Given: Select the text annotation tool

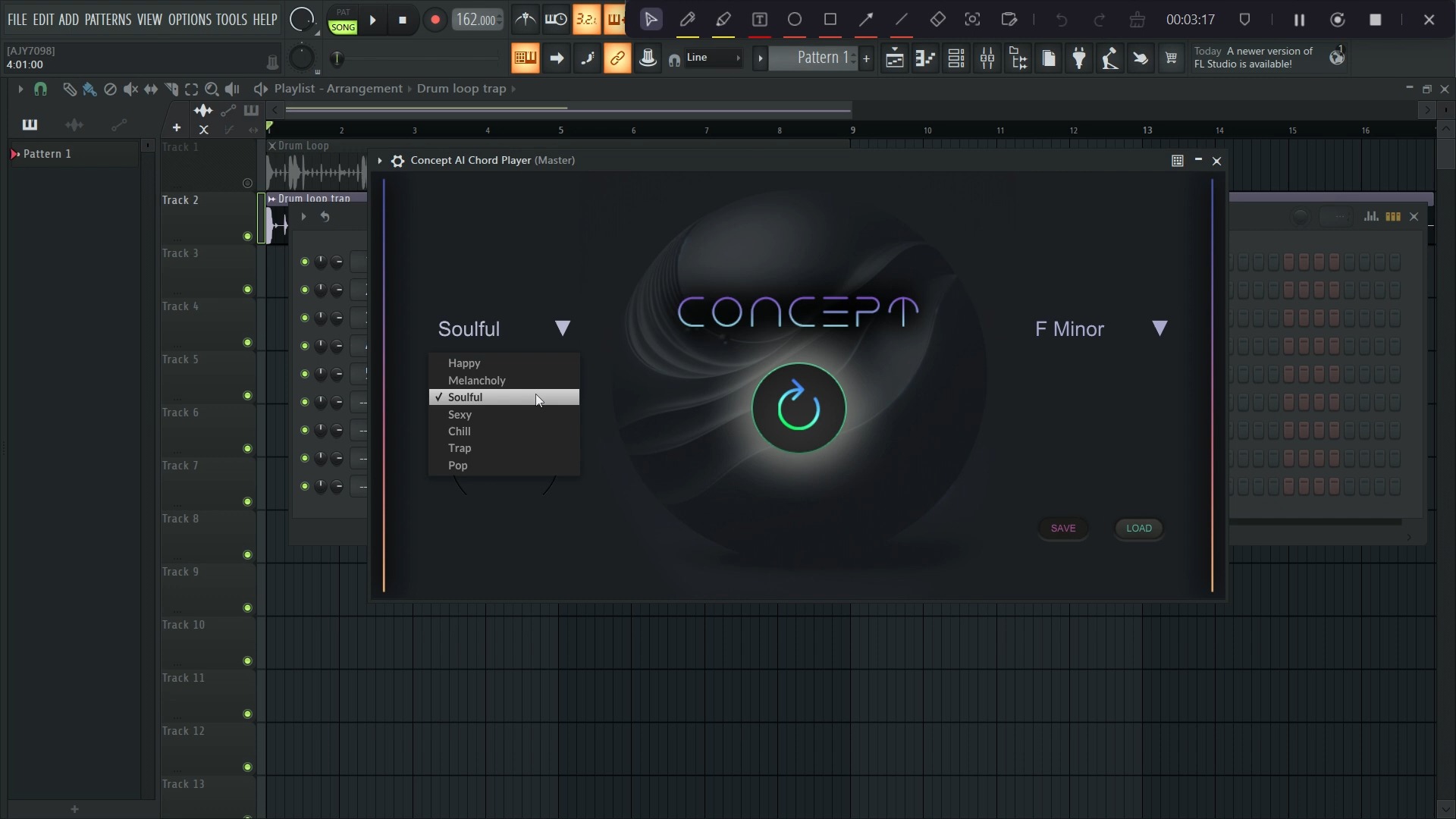Looking at the screenshot, I should [759, 20].
